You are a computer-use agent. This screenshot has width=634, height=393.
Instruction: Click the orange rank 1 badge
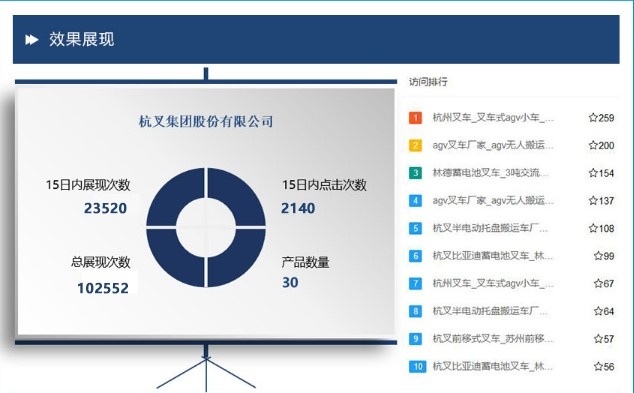tap(415, 118)
